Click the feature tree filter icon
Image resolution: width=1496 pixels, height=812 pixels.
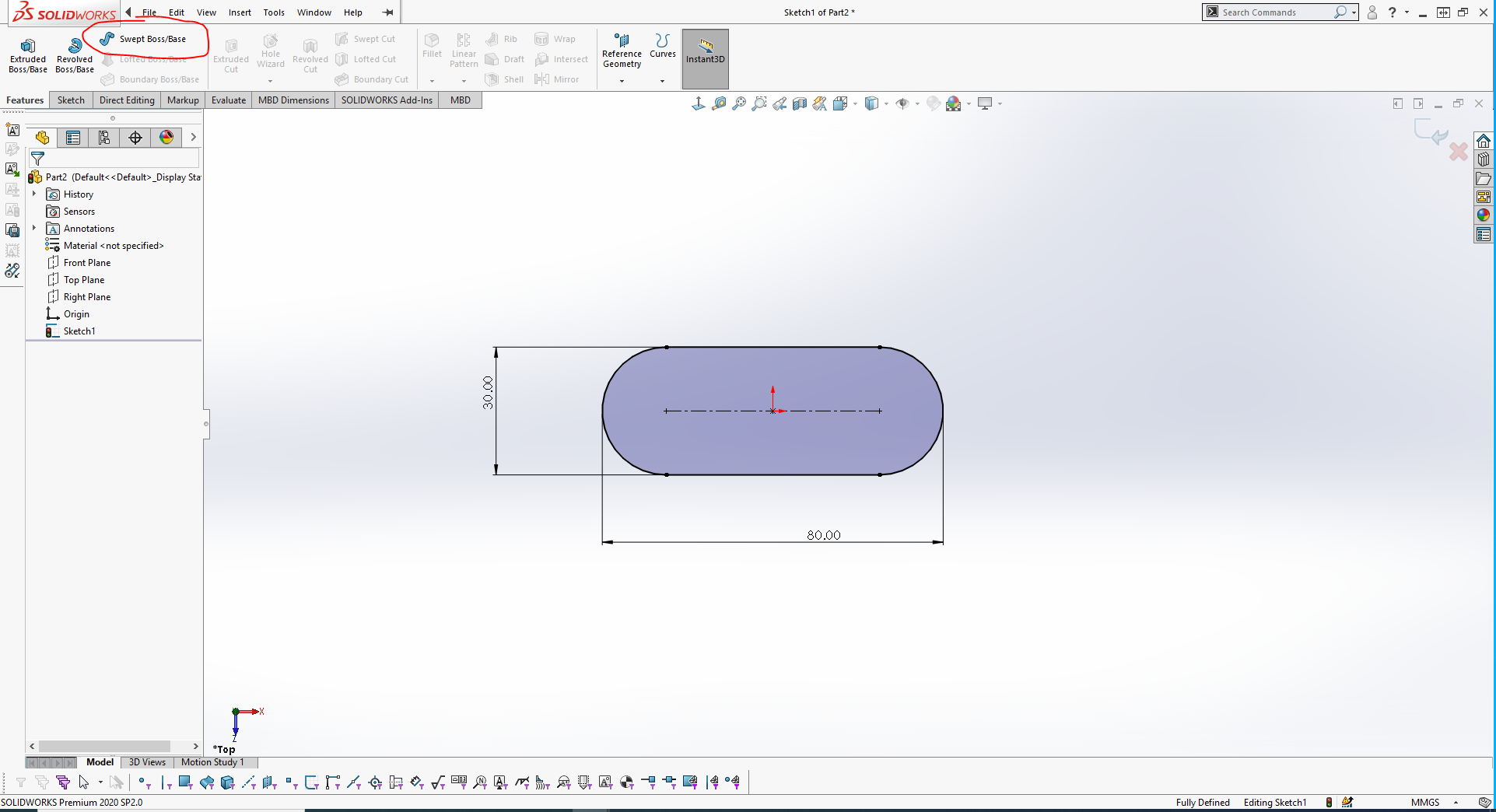pos(37,159)
